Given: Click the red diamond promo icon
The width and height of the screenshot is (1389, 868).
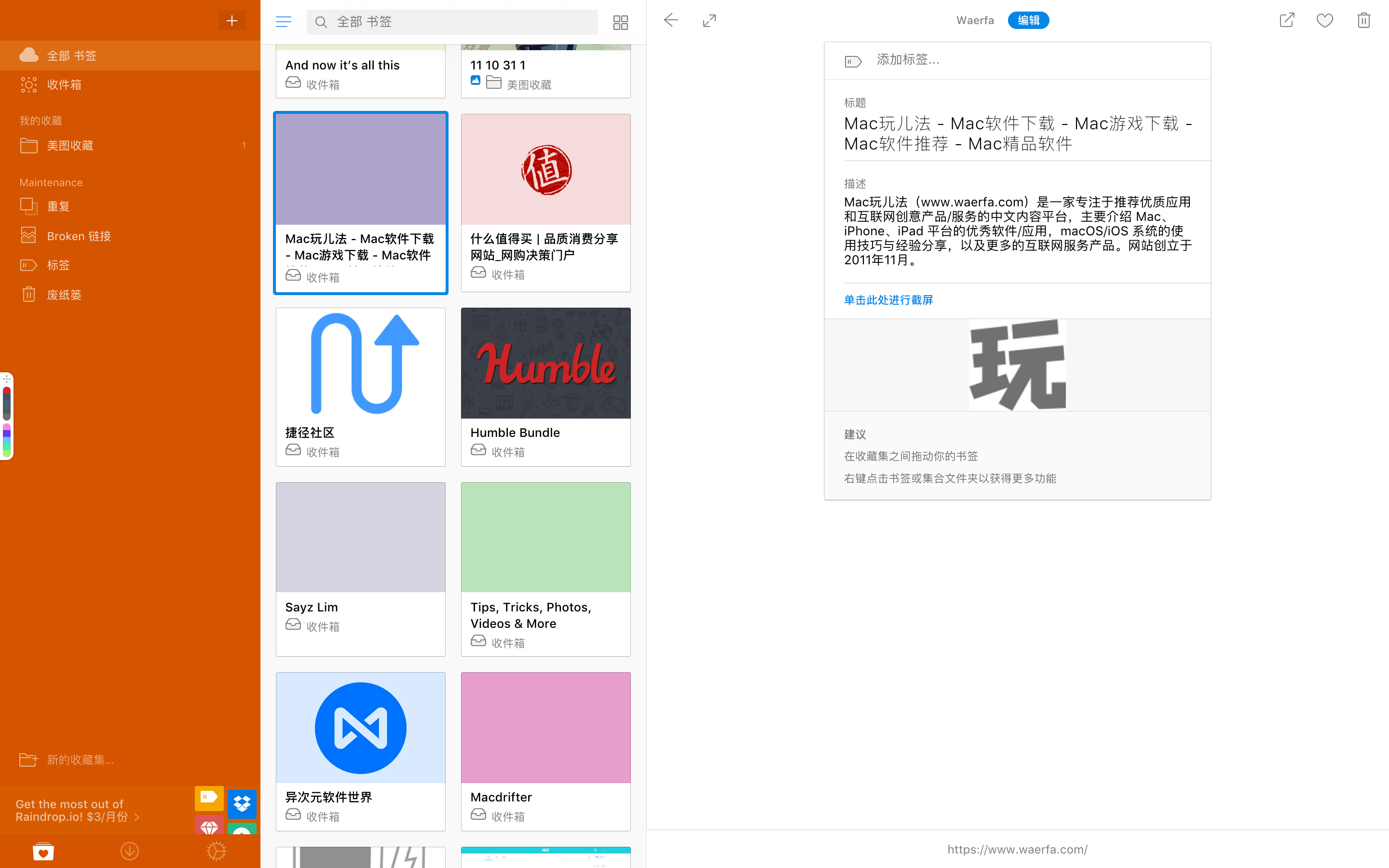Looking at the screenshot, I should click(x=209, y=825).
